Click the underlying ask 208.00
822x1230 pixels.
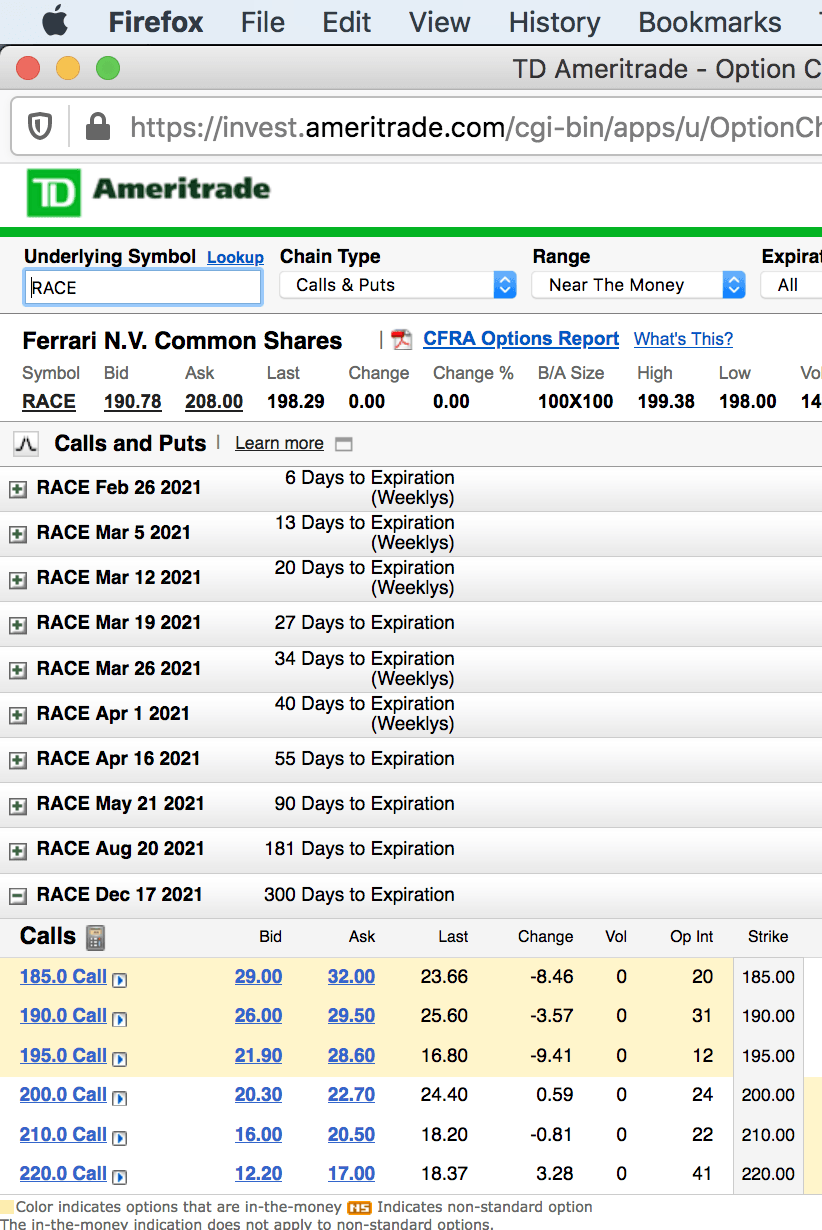pos(214,401)
